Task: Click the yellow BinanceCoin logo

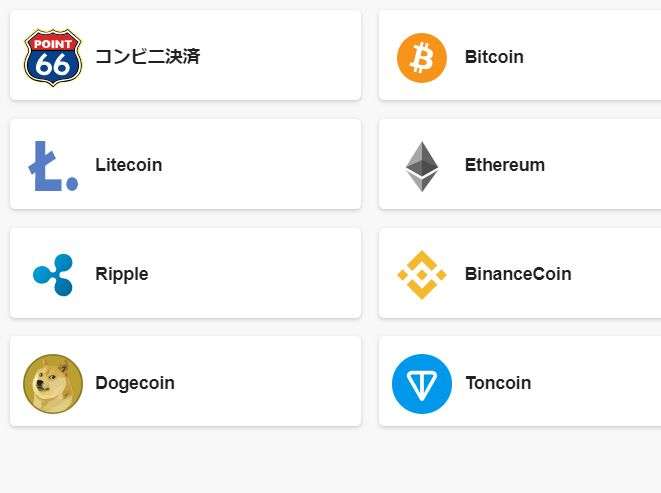Action: [x=422, y=275]
